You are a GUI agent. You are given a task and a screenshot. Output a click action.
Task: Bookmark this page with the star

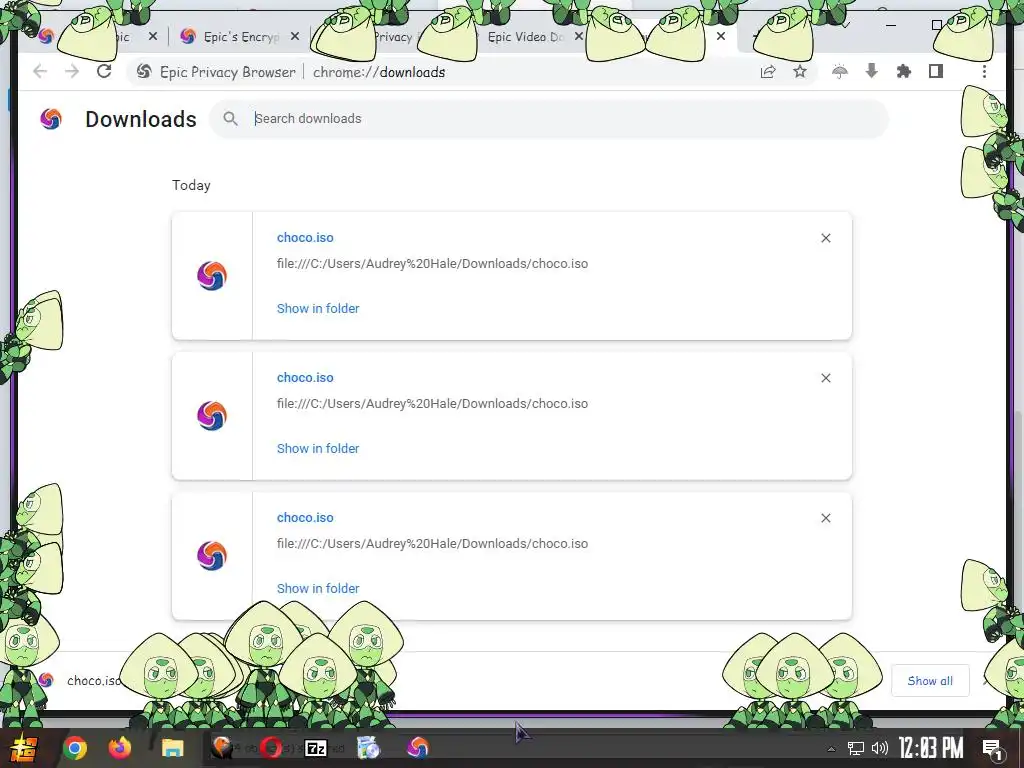[x=800, y=72]
